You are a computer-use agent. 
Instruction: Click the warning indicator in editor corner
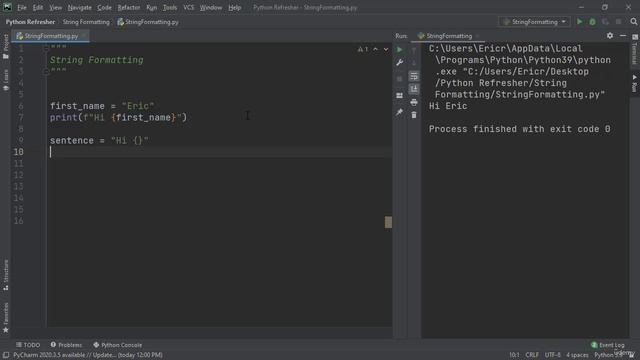(x=363, y=49)
